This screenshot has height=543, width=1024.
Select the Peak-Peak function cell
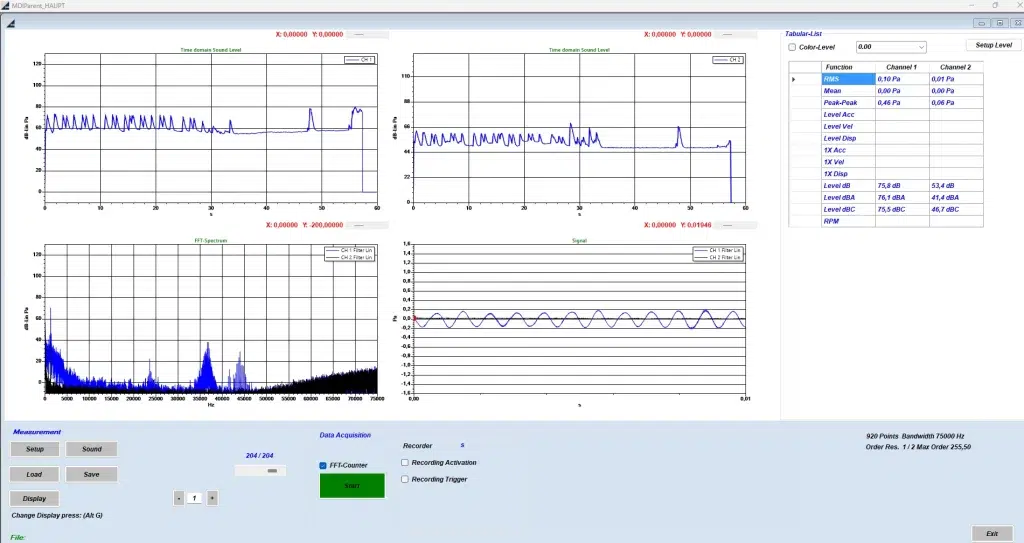pyautogui.click(x=848, y=103)
